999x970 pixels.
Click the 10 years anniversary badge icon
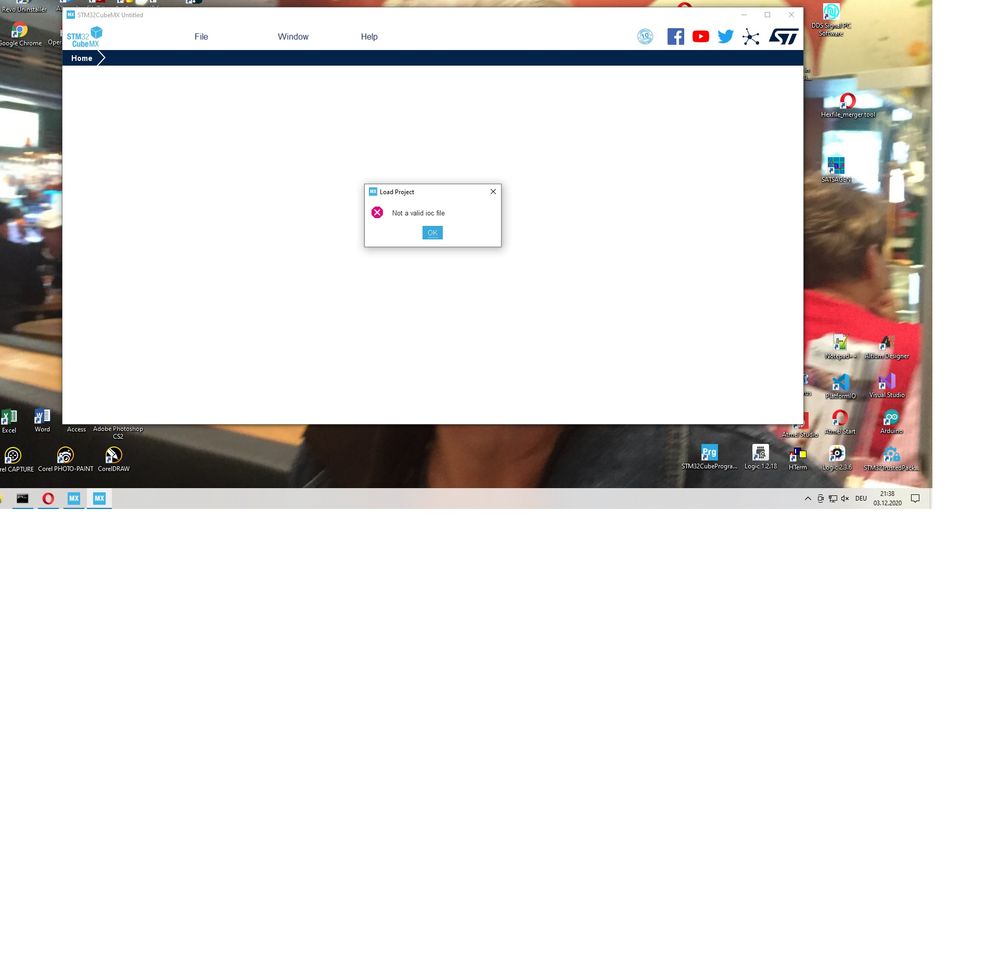coord(645,36)
